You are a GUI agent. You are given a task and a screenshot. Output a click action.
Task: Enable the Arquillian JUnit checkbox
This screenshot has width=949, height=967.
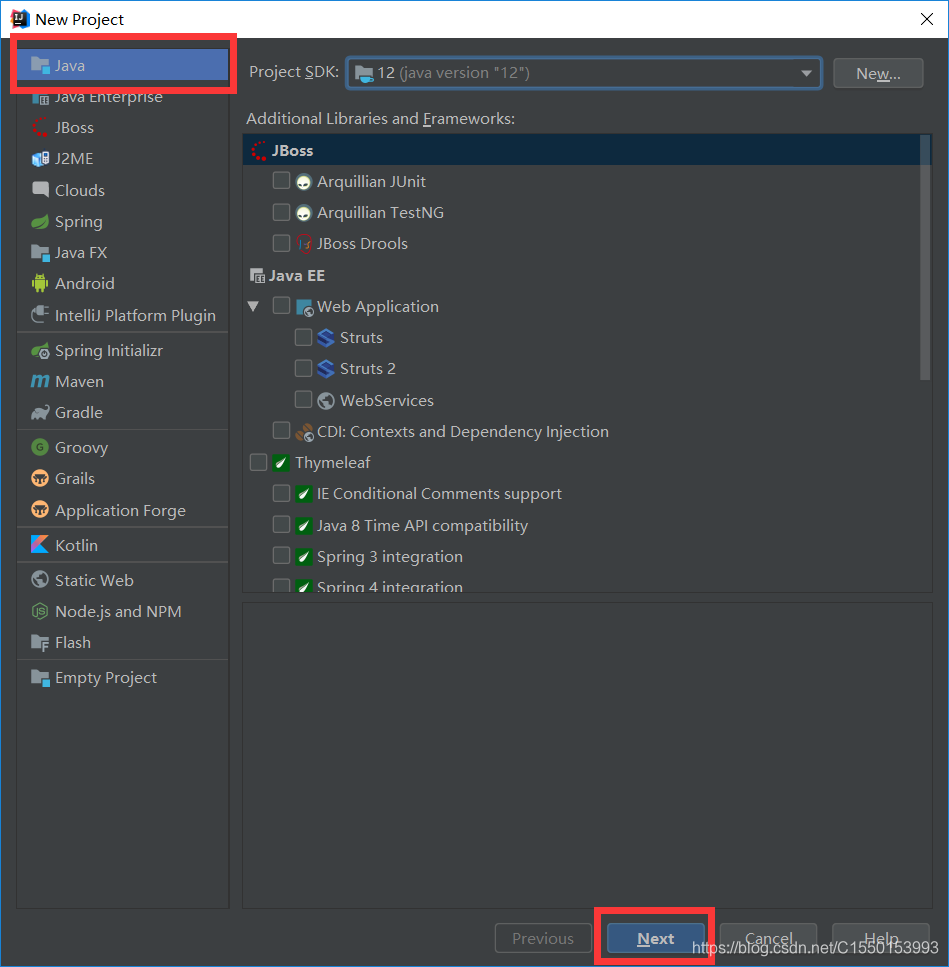coord(281,181)
